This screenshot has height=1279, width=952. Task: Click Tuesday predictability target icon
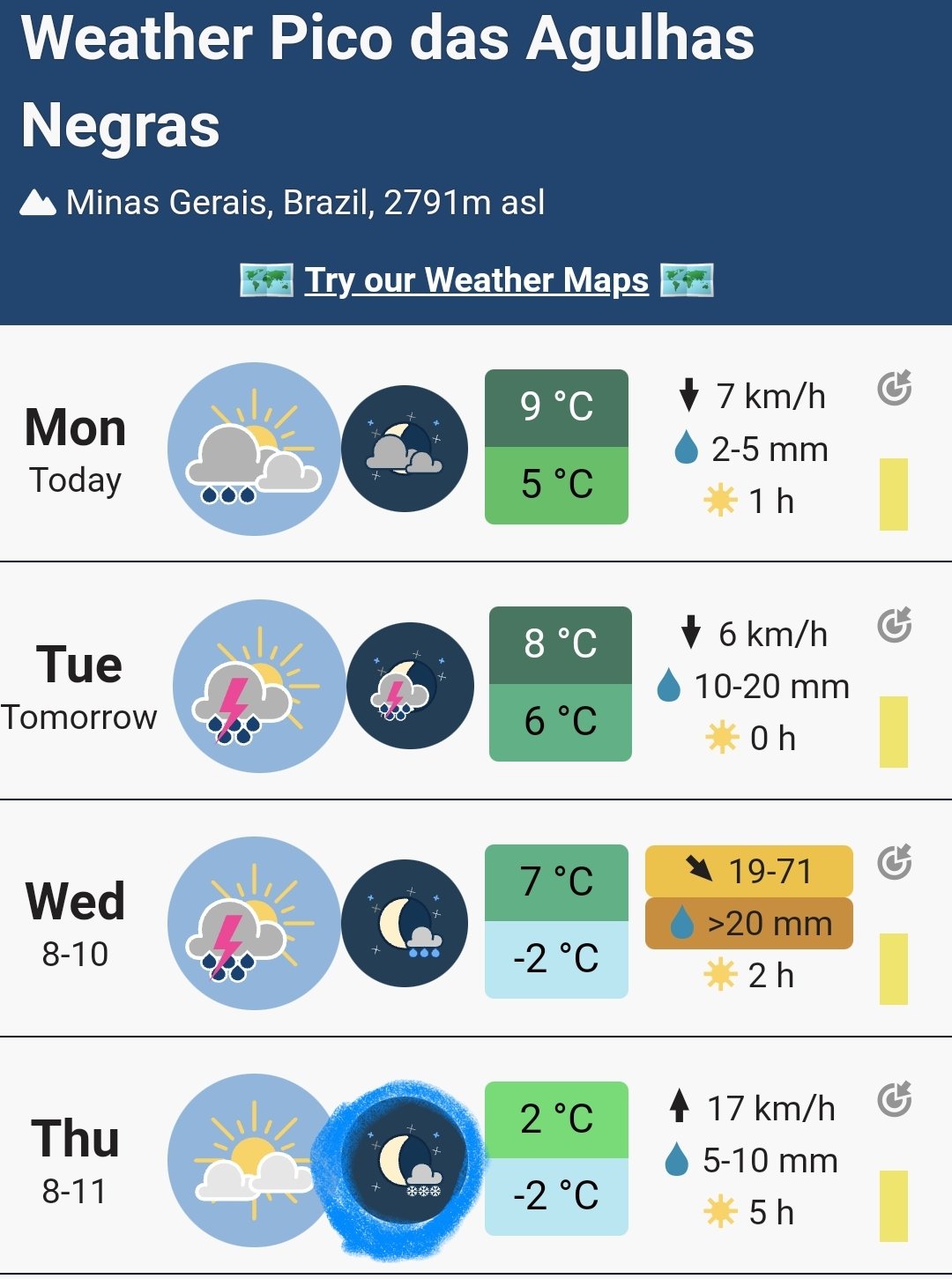click(x=894, y=625)
